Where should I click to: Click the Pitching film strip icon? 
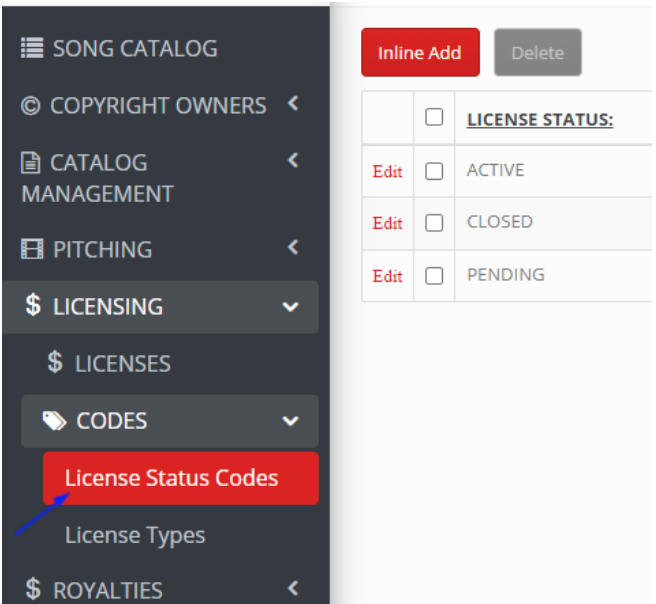click(x=32, y=249)
